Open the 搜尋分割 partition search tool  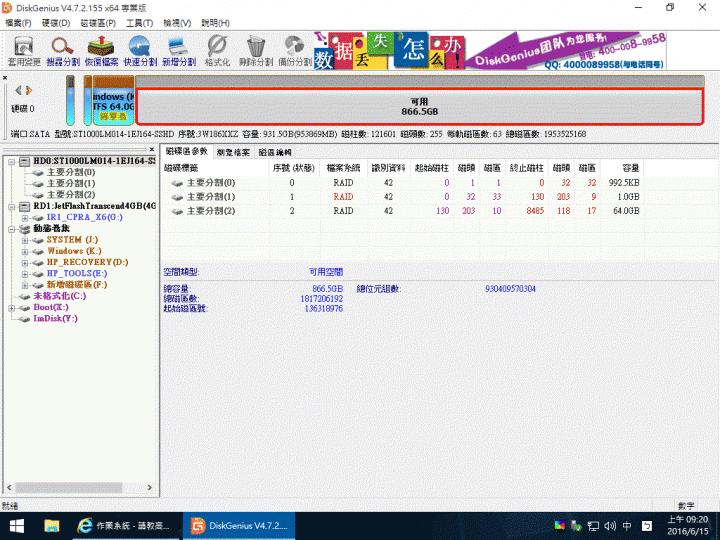click(x=62, y=51)
